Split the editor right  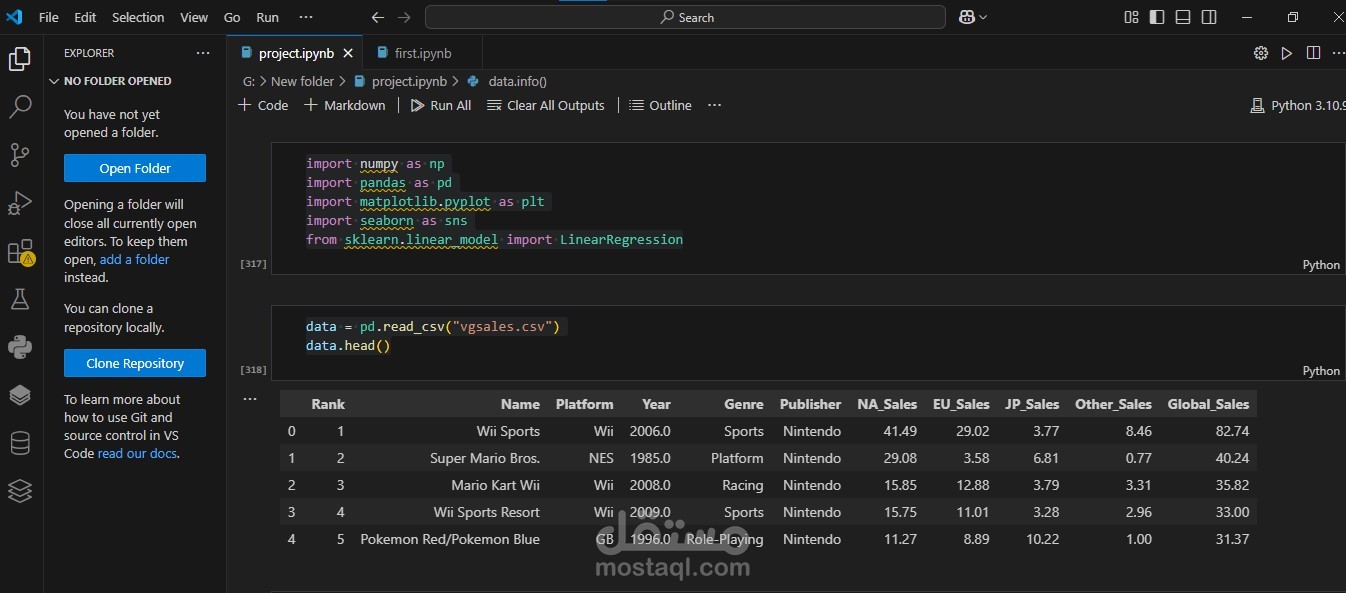[x=1313, y=53]
